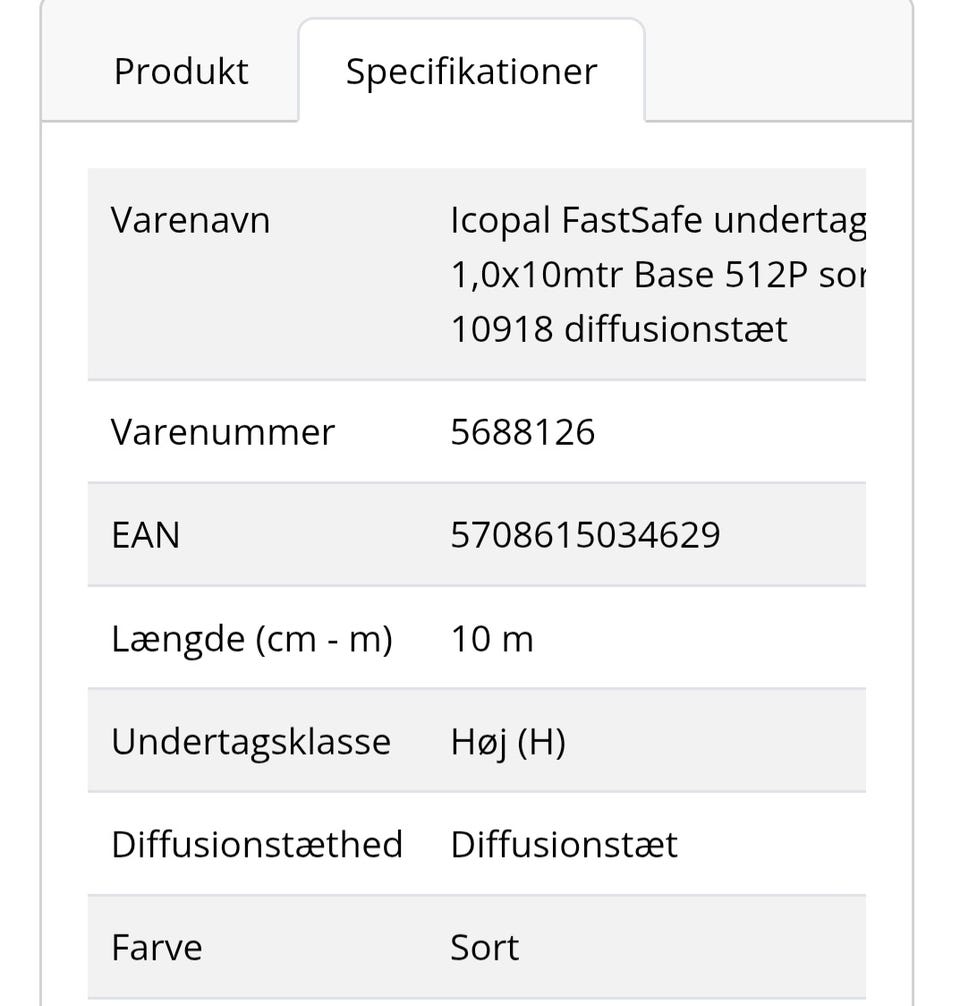Click the EAN label
The height and width of the screenshot is (1006, 960).
[145, 535]
